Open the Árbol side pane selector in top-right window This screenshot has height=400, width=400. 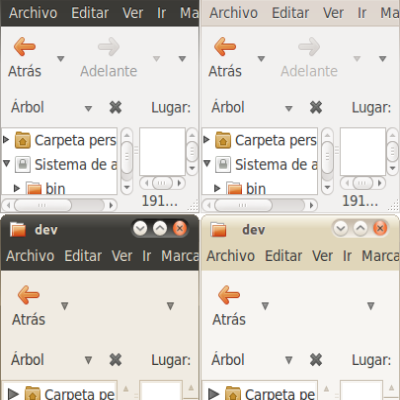click(x=289, y=108)
